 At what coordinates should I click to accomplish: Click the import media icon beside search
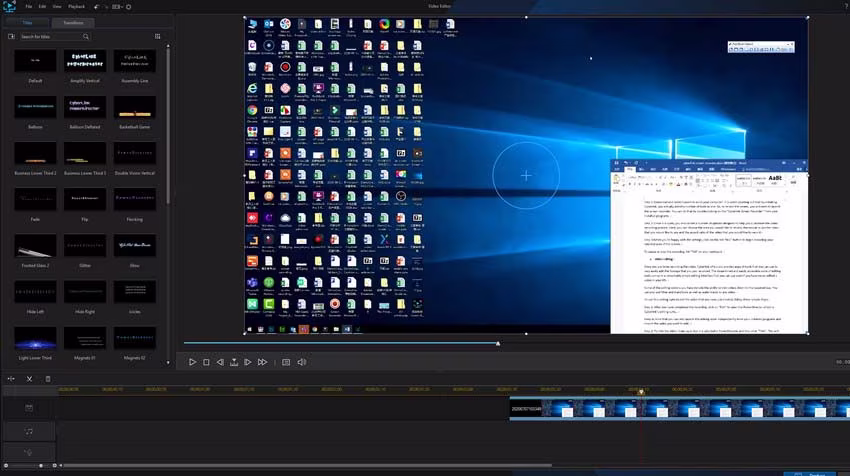click(11, 36)
